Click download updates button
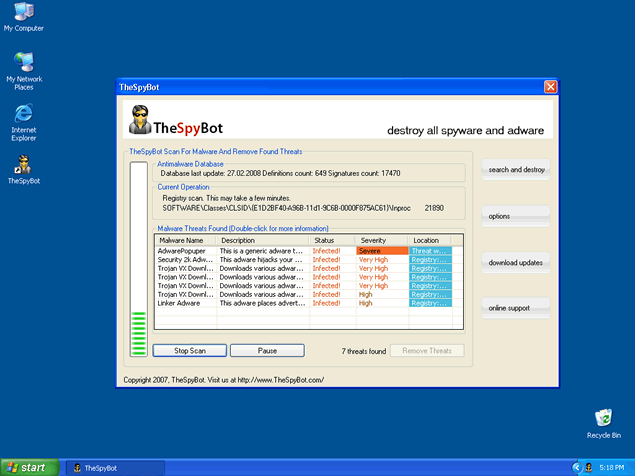The height and width of the screenshot is (476, 635). [x=516, y=262]
